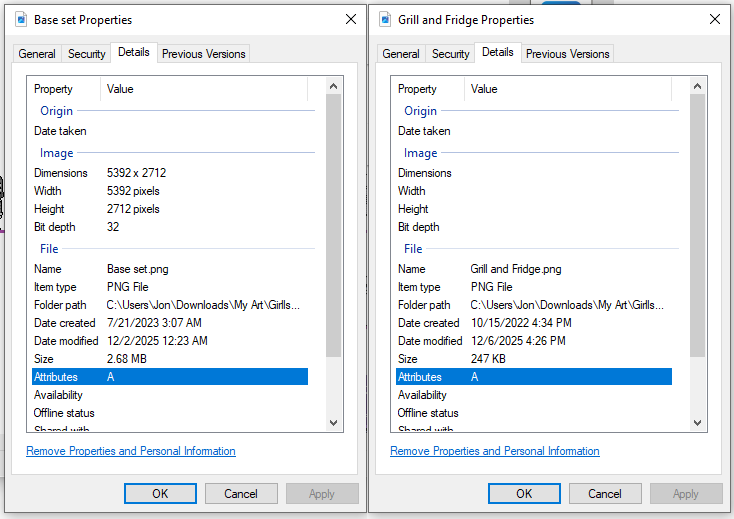Select Date taken row in Base set dialog
The width and height of the screenshot is (734, 519).
click(170, 131)
